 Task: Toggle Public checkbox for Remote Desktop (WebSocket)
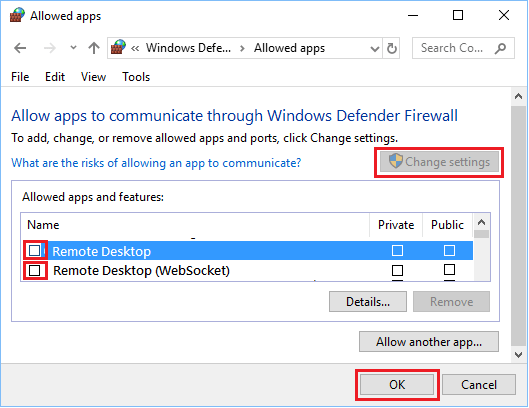[449, 270]
